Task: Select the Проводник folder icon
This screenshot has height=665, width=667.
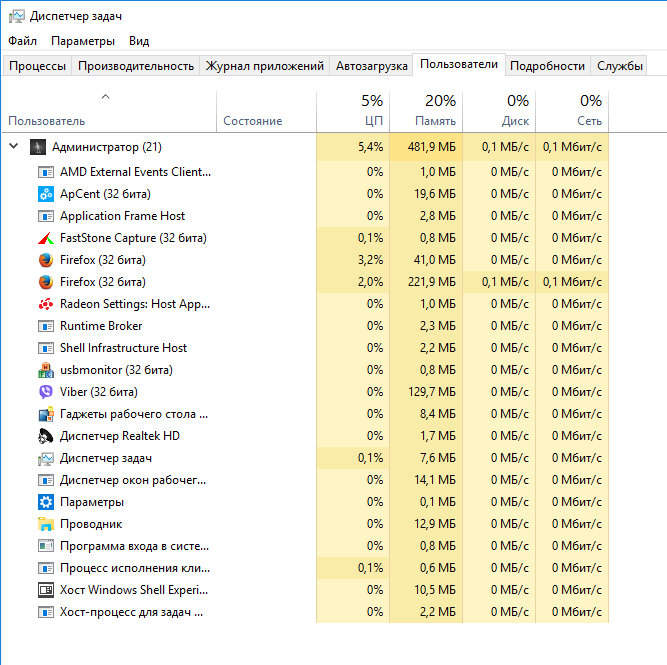Action: point(46,524)
